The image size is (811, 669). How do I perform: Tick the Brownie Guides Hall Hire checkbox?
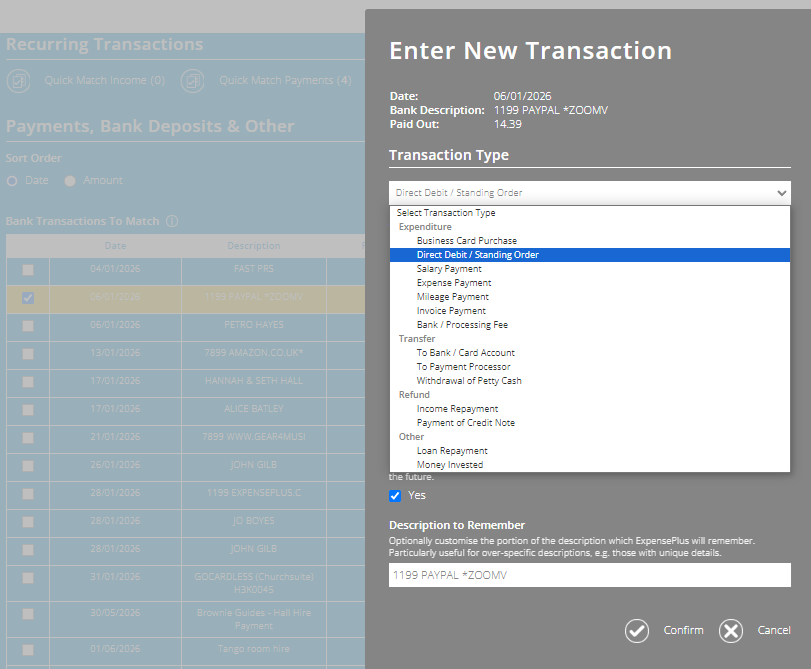[28, 614]
